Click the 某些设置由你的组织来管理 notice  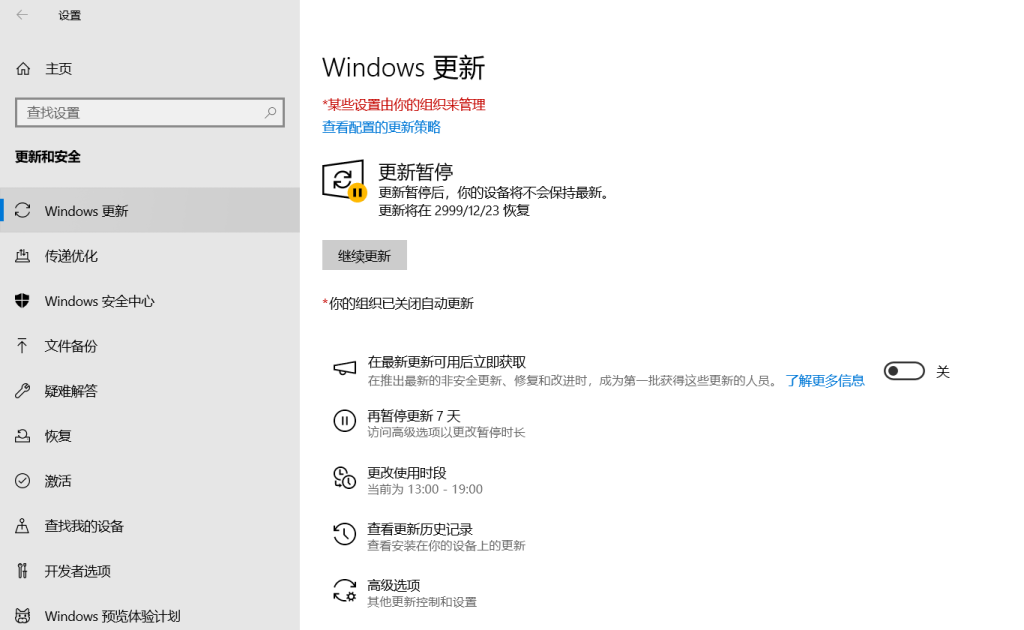coord(404,105)
